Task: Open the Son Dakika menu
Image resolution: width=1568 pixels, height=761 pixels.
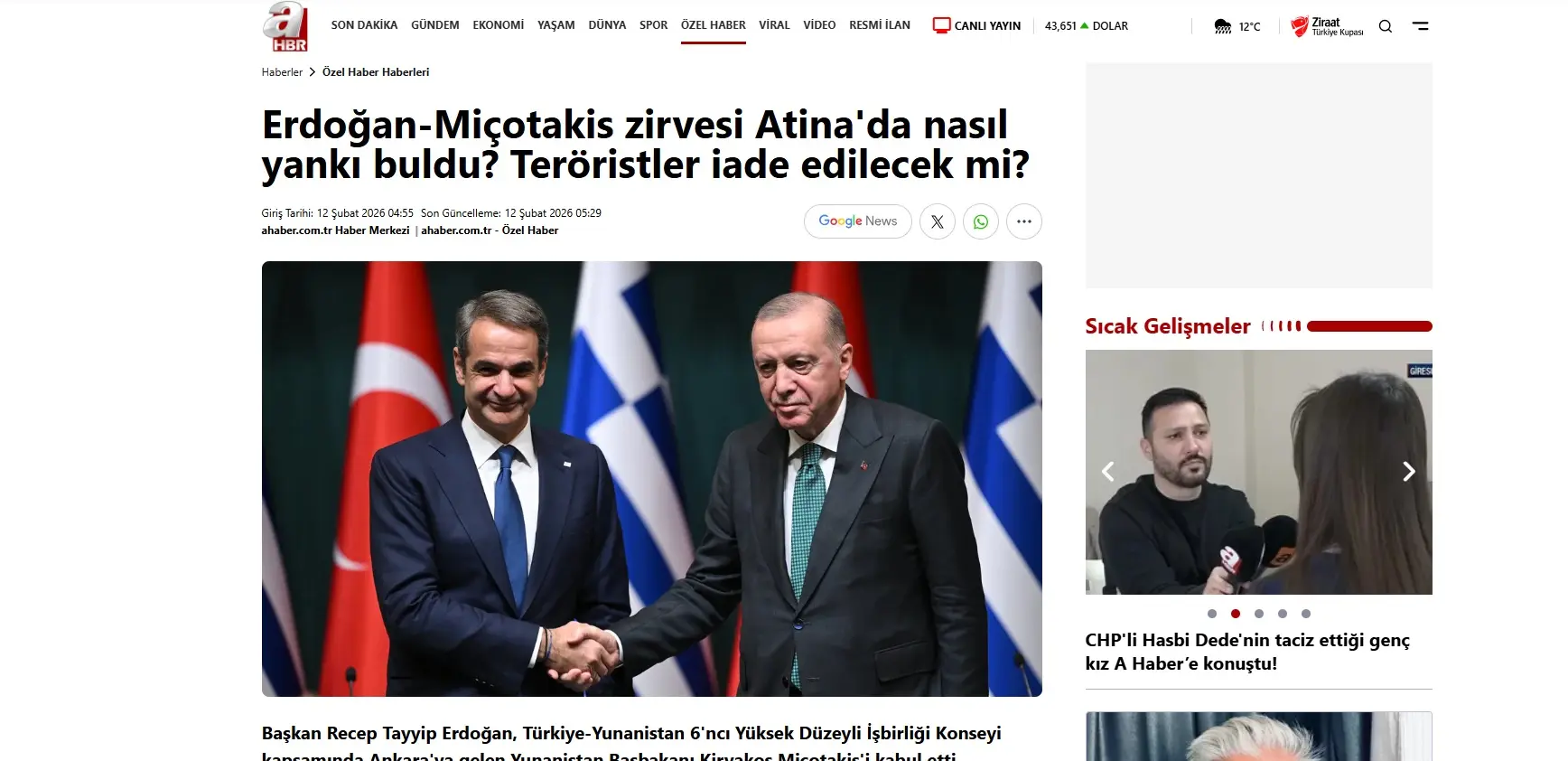Action: click(x=364, y=25)
